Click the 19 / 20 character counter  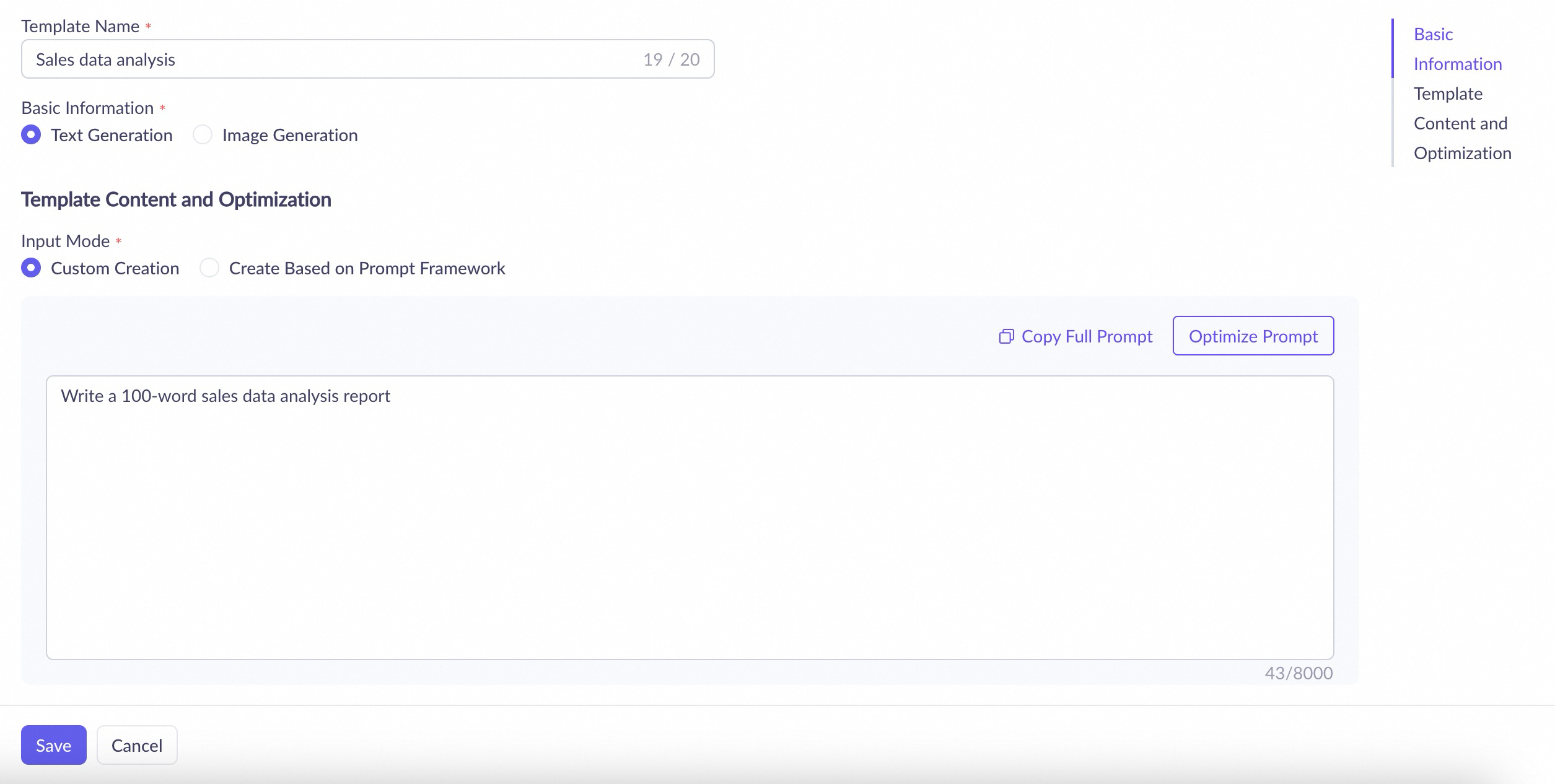[671, 59]
